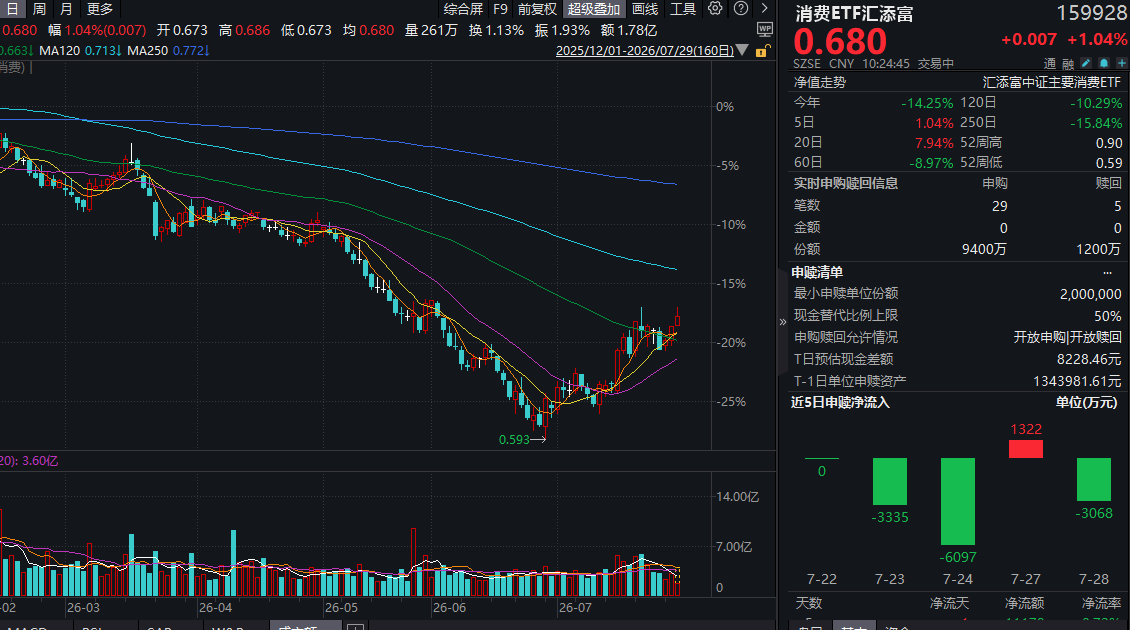Click the 8228.46元 cash difference value
This screenshot has width=1130, height=630.
click(x=1089, y=359)
